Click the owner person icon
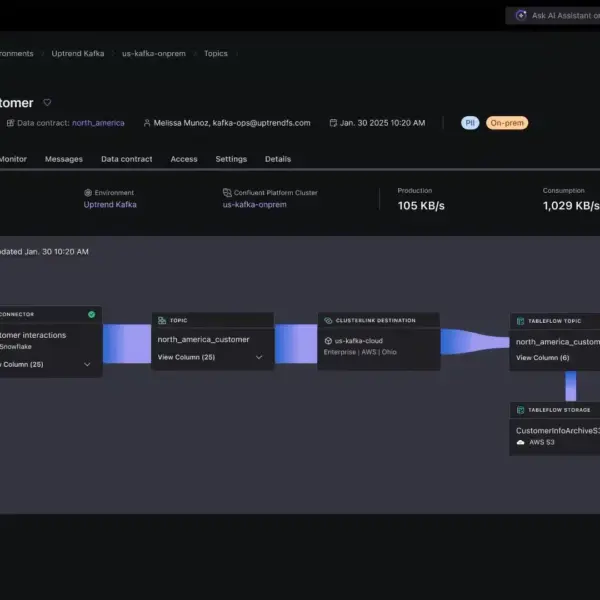 click(x=147, y=123)
